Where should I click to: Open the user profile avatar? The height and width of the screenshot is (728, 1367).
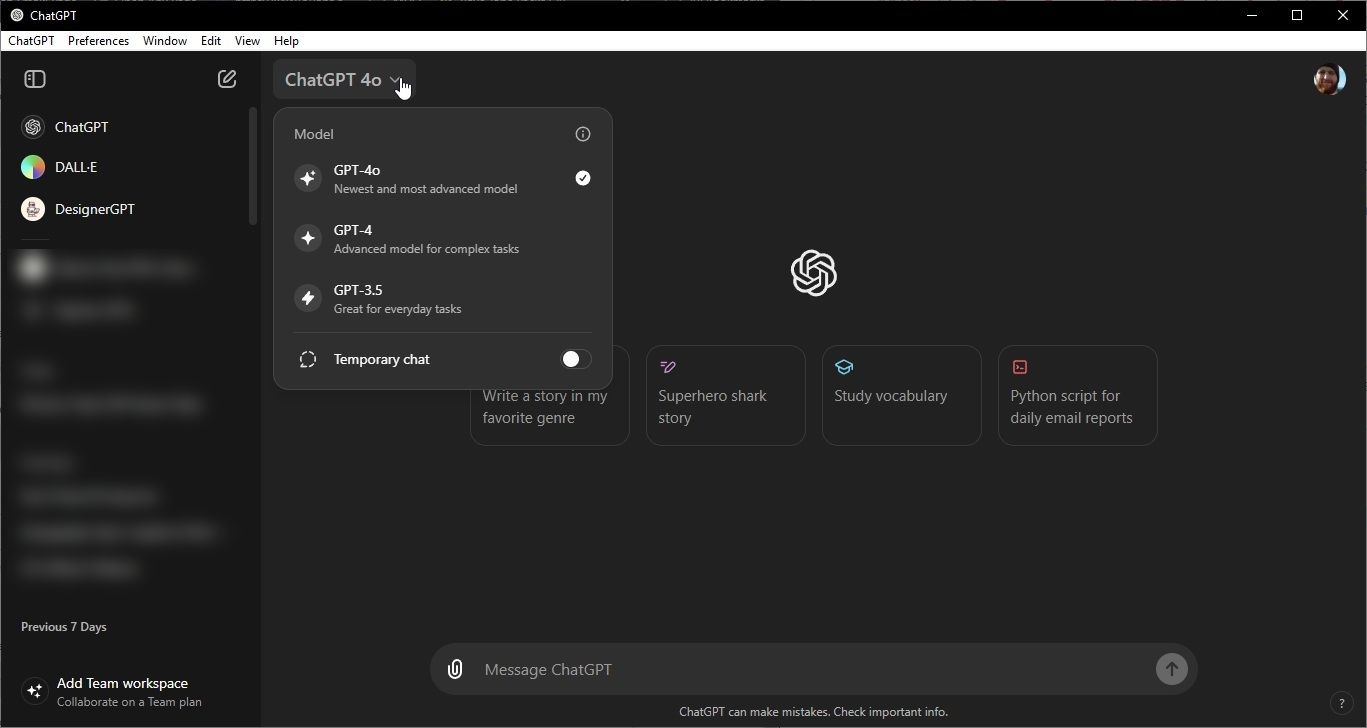coord(1329,79)
